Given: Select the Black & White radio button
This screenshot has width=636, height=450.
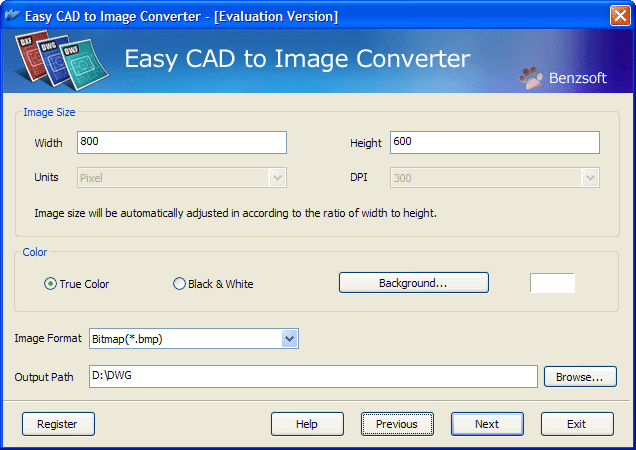Looking at the screenshot, I should point(179,284).
